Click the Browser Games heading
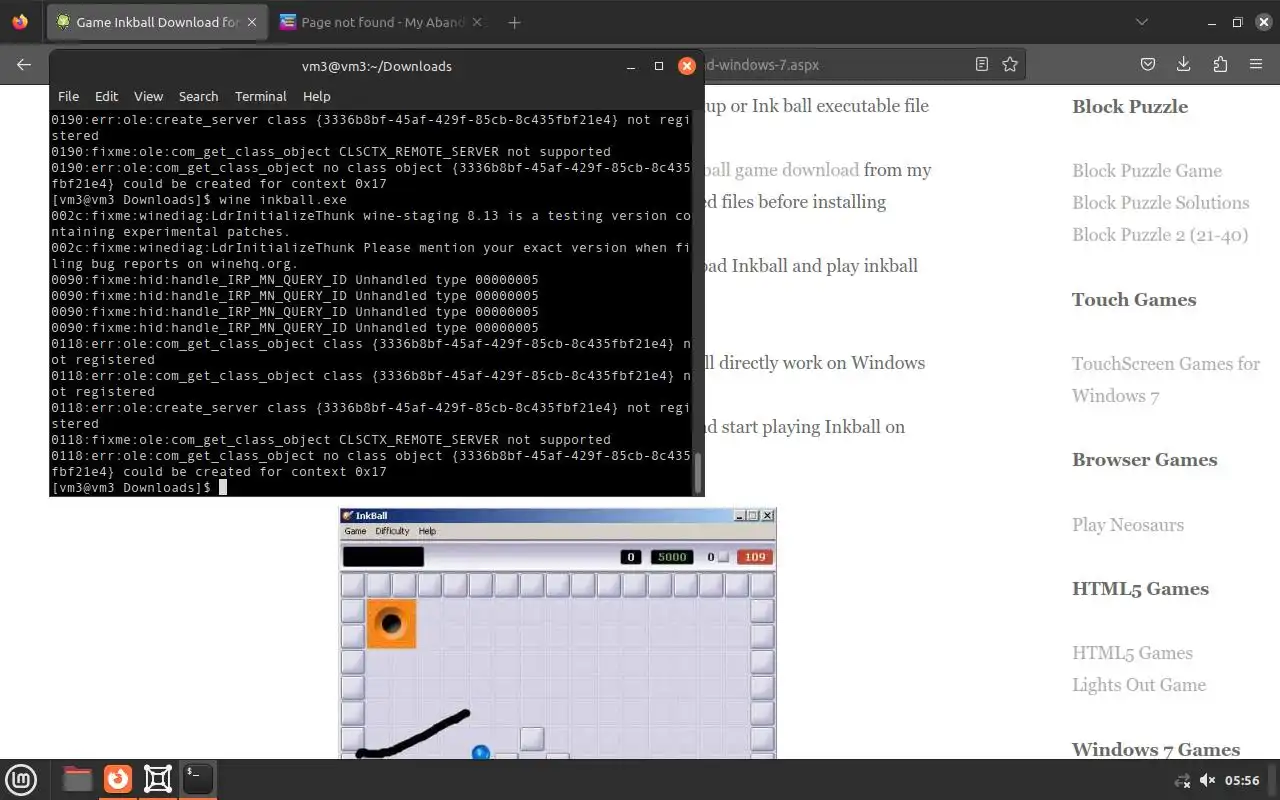 (1144, 460)
